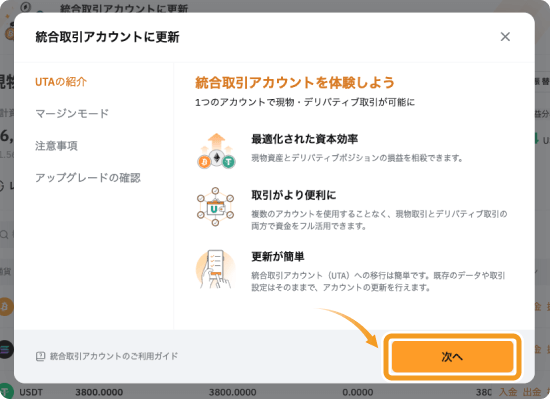Image resolution: width=550 pixels, height=399 pixels.
Task: Click the USDT row label in background page
Action: coord(31,392)
